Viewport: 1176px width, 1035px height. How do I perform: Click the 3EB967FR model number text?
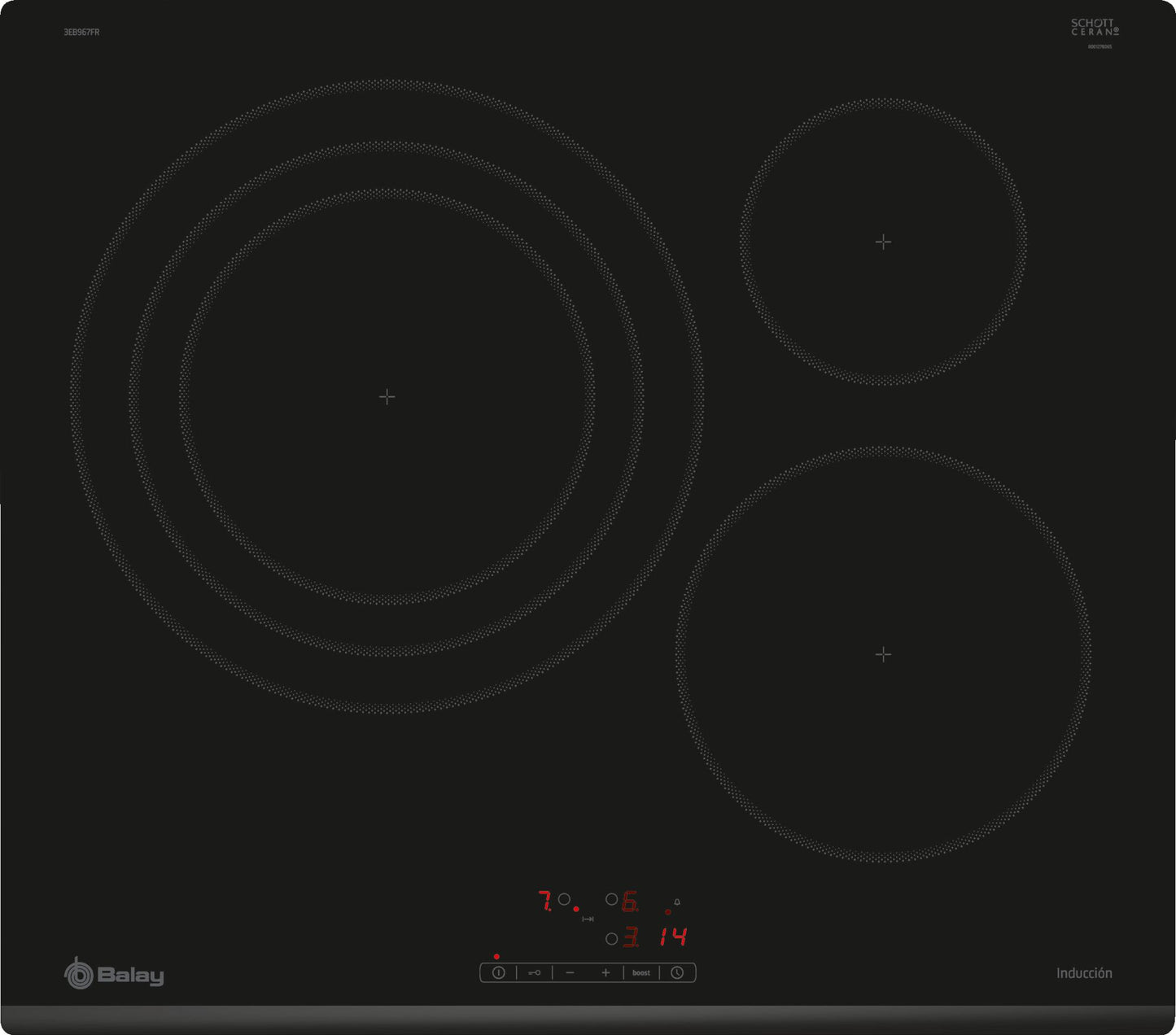(81, 33)
